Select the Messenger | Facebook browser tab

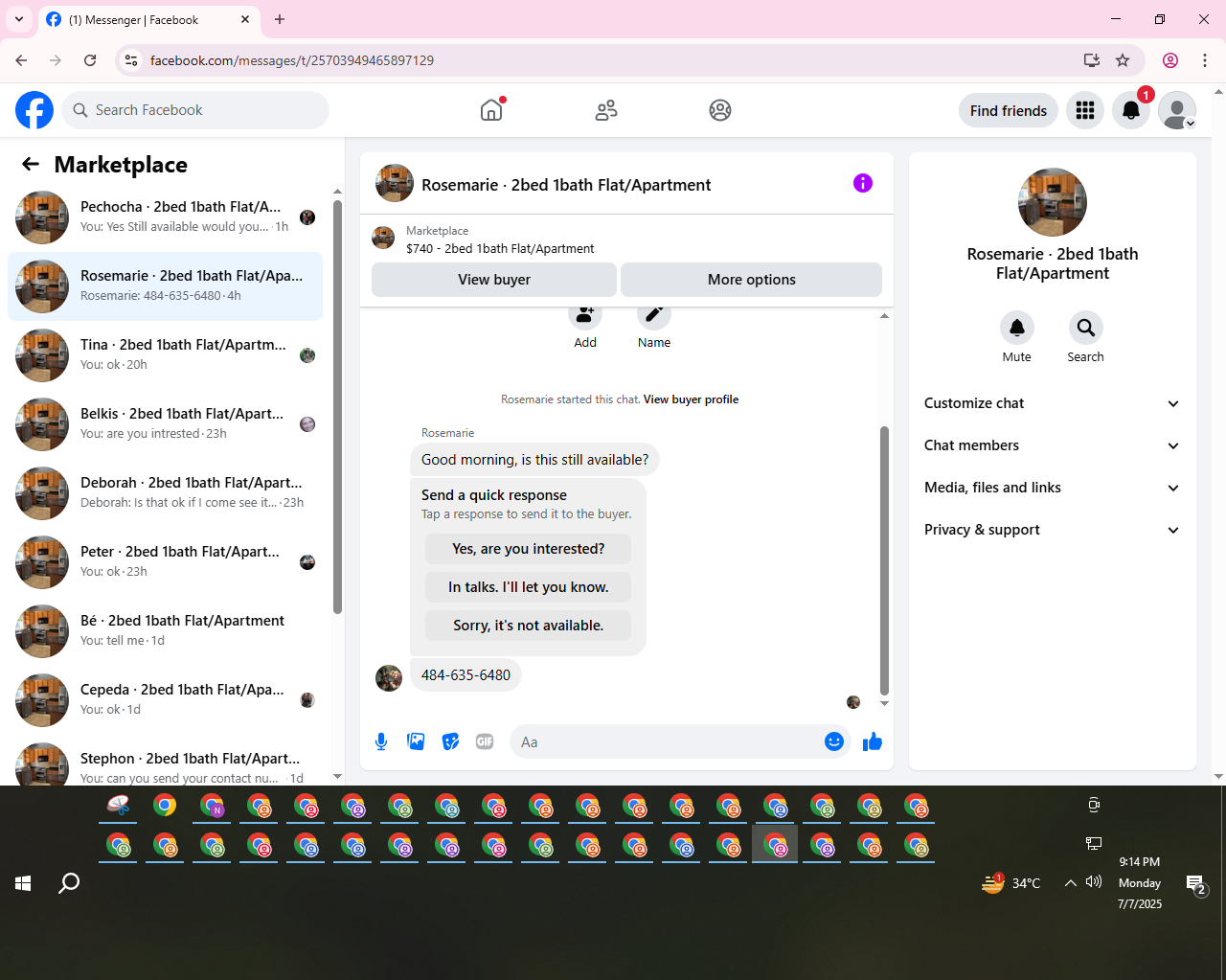148,19
